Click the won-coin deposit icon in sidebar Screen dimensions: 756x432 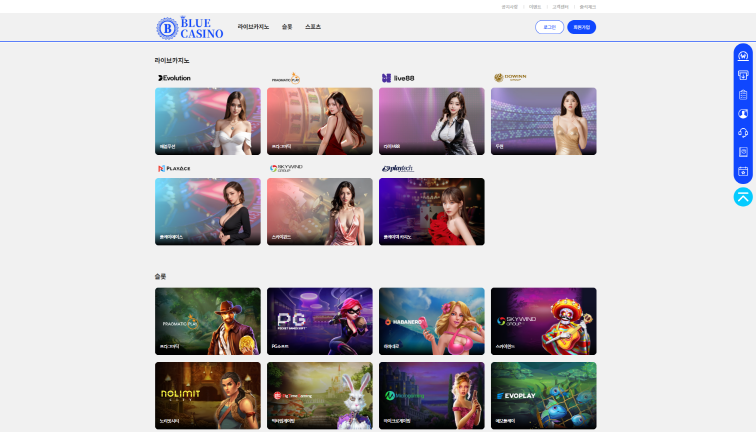pyautogui.click(x=743, y=56)
